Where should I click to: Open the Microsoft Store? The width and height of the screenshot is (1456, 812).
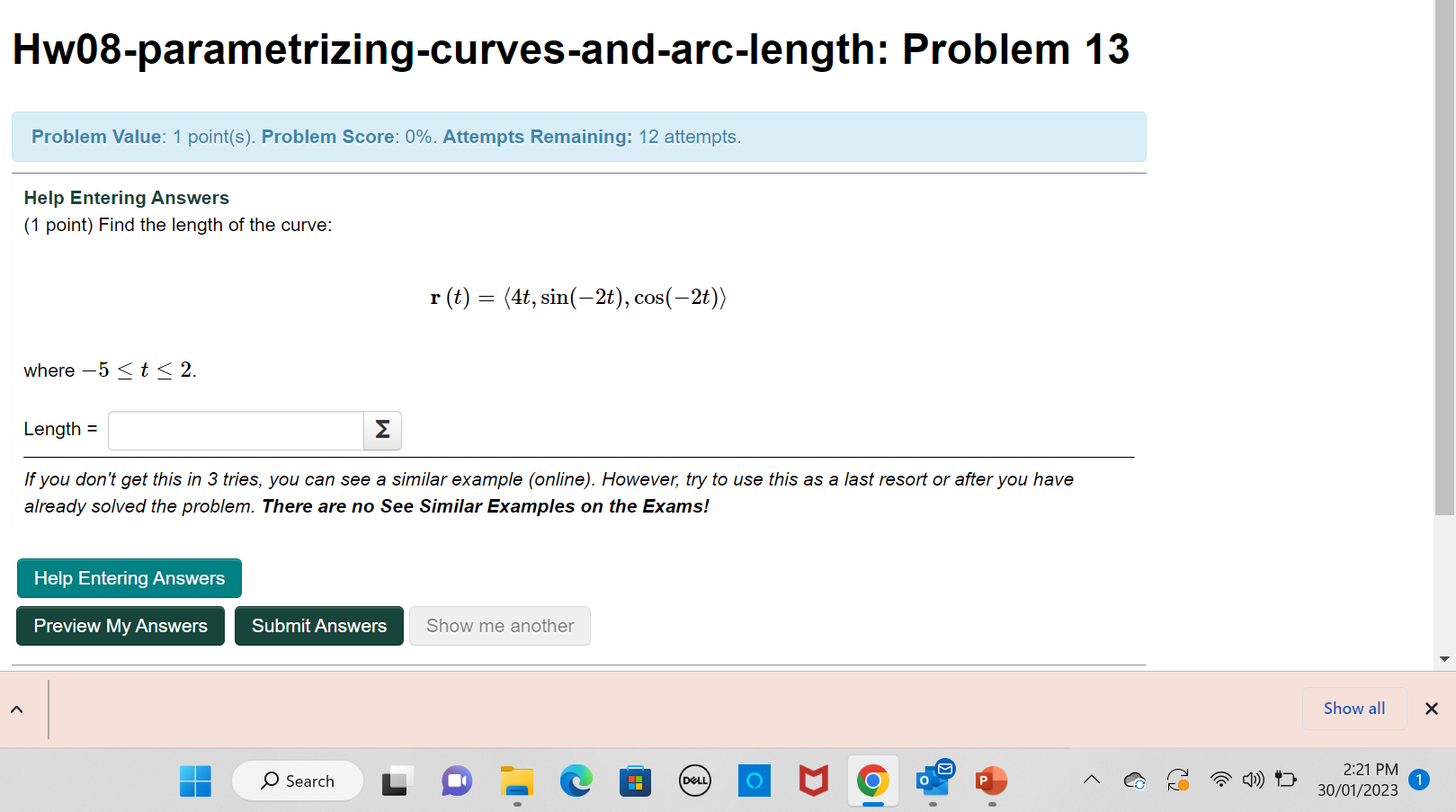click(x=635, y=781)
